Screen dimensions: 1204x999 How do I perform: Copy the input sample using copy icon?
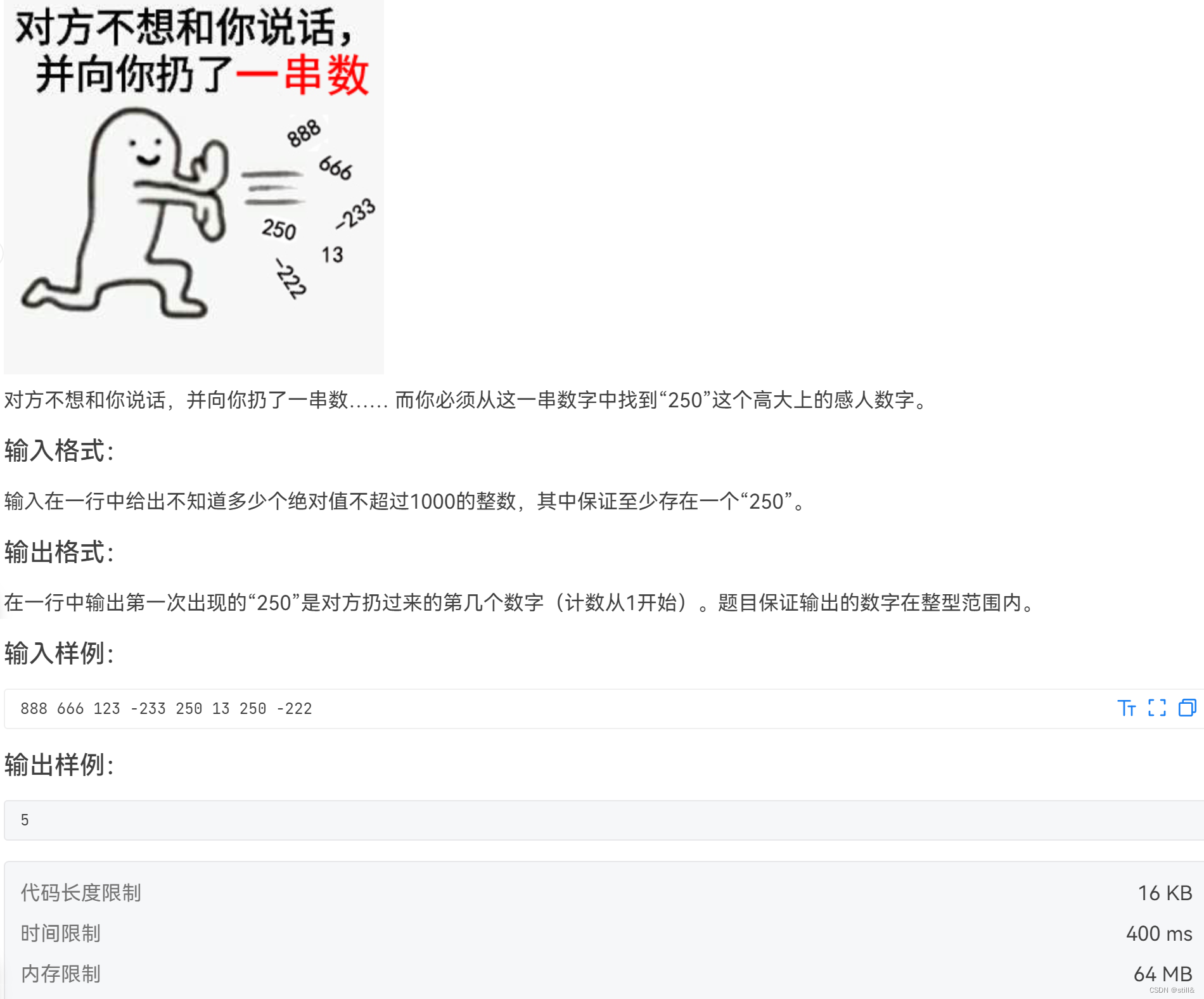click(1187, 708)
